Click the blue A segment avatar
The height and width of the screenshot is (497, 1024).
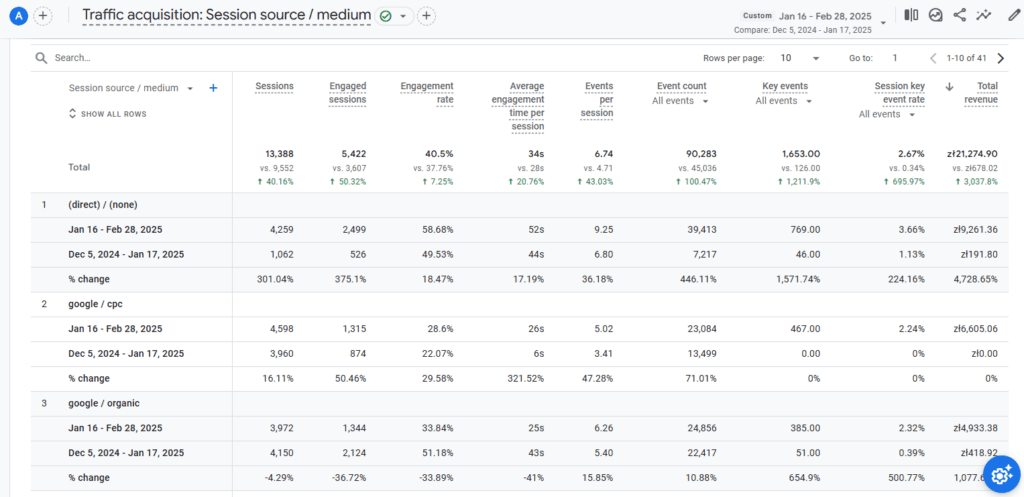(20, 15)
